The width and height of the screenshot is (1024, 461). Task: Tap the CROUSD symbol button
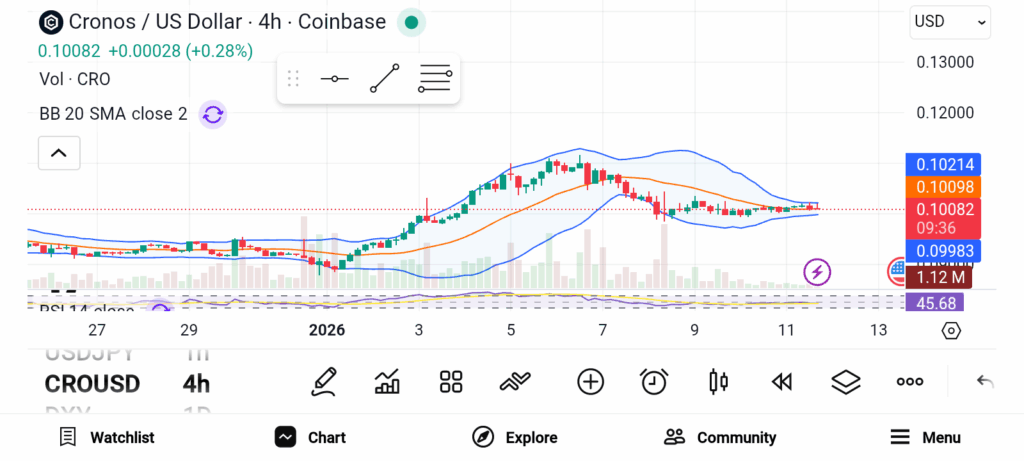[x=92, y=384]
